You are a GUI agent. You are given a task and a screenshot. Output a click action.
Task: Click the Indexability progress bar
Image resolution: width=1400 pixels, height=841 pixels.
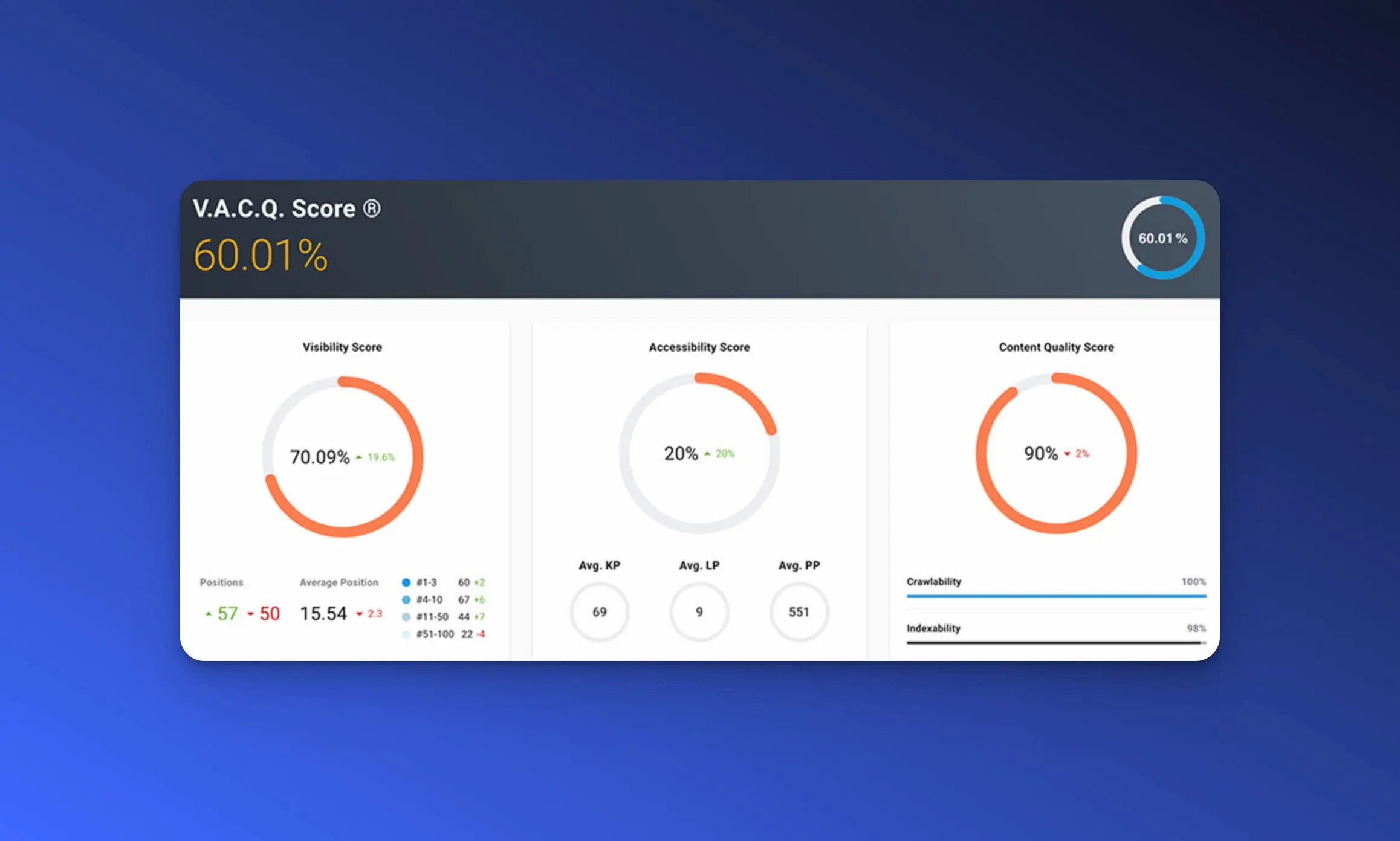pyautogui.click(x=1055, y=643)
